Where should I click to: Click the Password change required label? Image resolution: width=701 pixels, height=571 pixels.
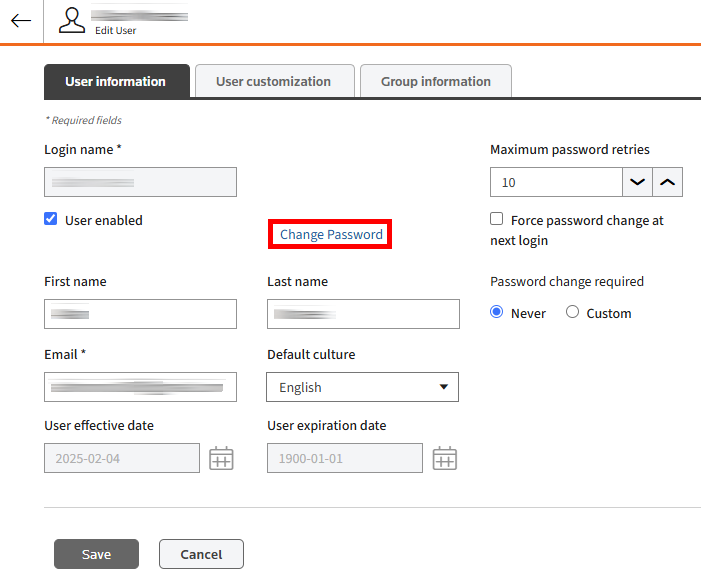pos(567,282)
